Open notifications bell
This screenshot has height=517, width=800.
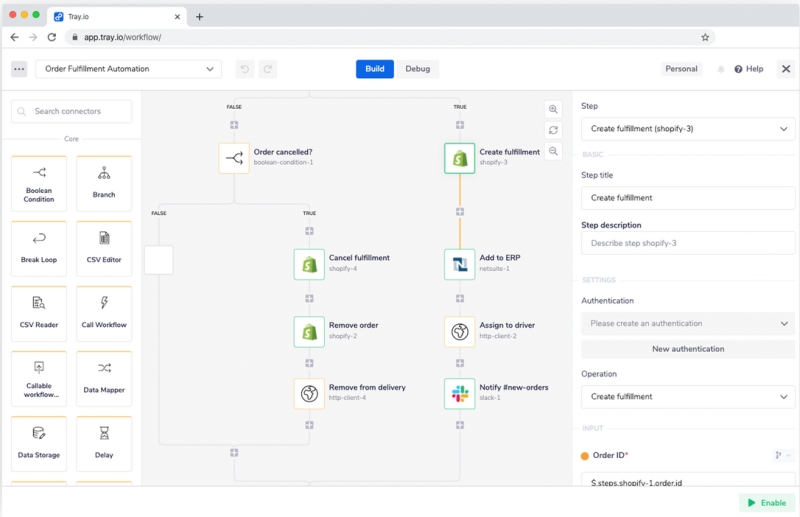pos(721,69)
